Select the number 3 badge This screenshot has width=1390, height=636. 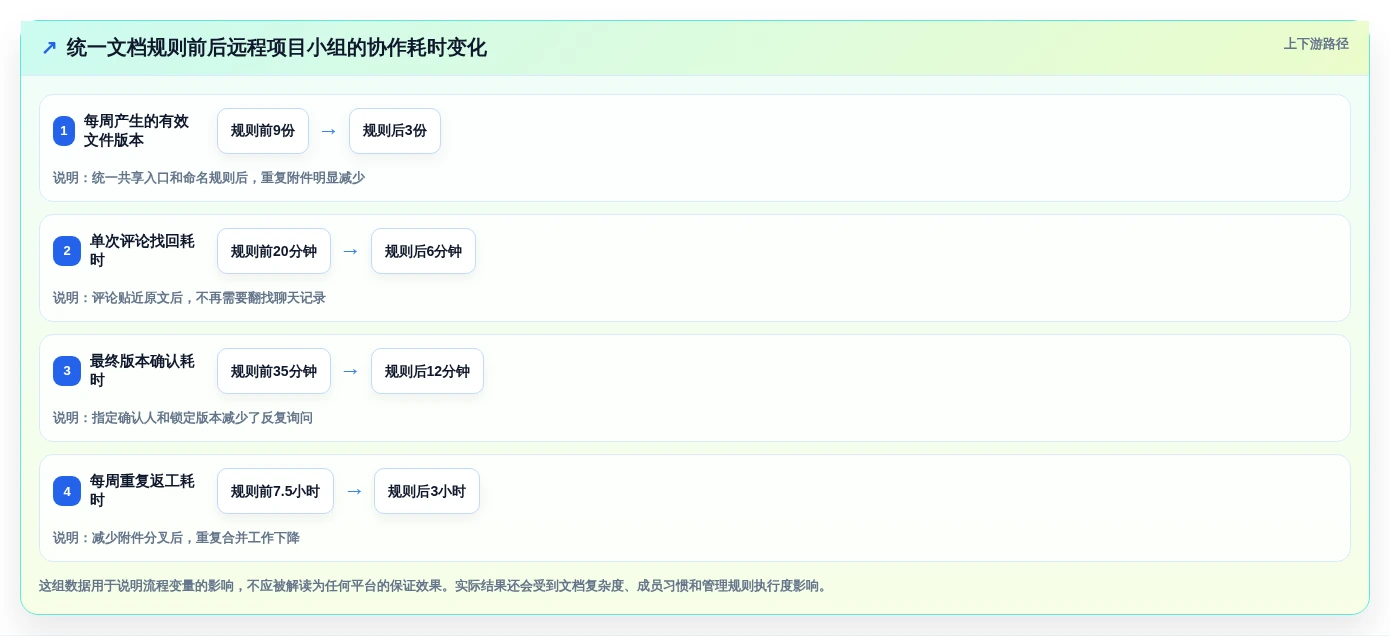[x=67, y=371]
